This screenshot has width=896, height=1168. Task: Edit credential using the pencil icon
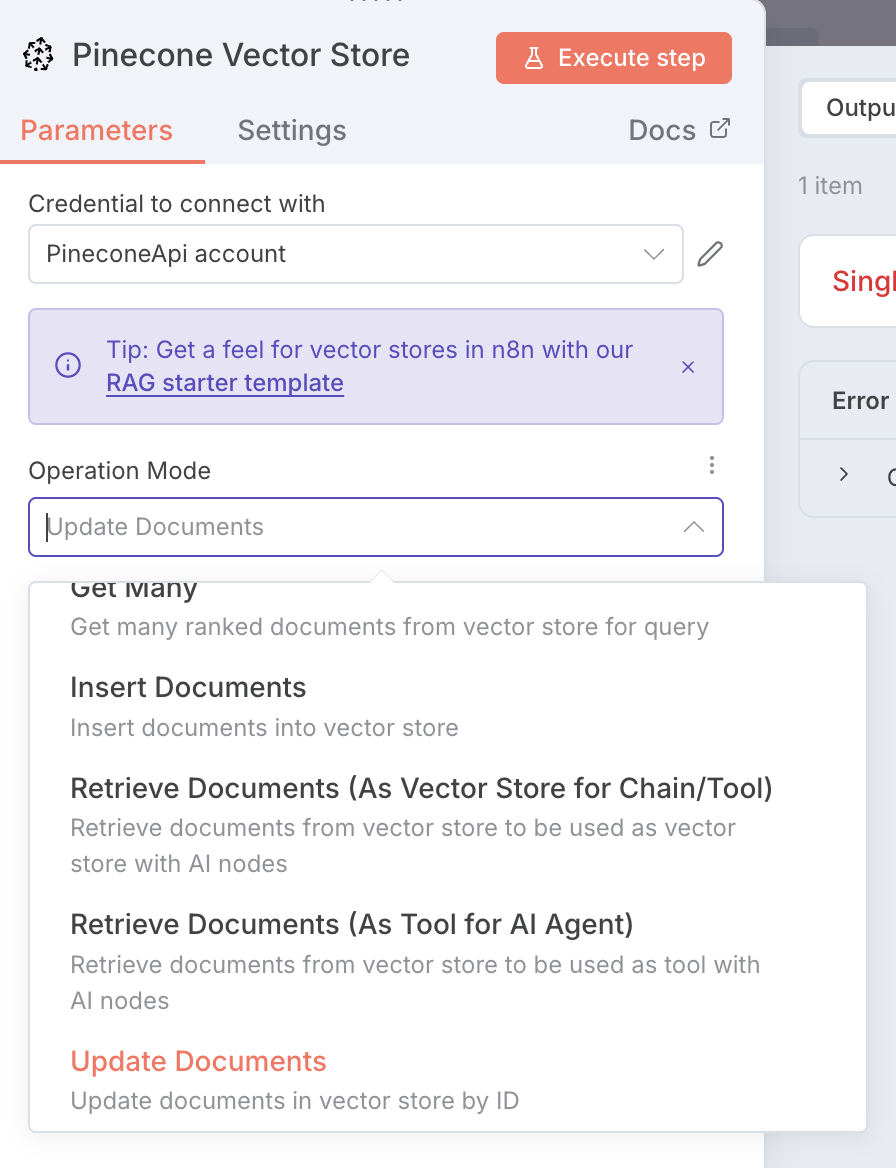click(x=710, y=254)
